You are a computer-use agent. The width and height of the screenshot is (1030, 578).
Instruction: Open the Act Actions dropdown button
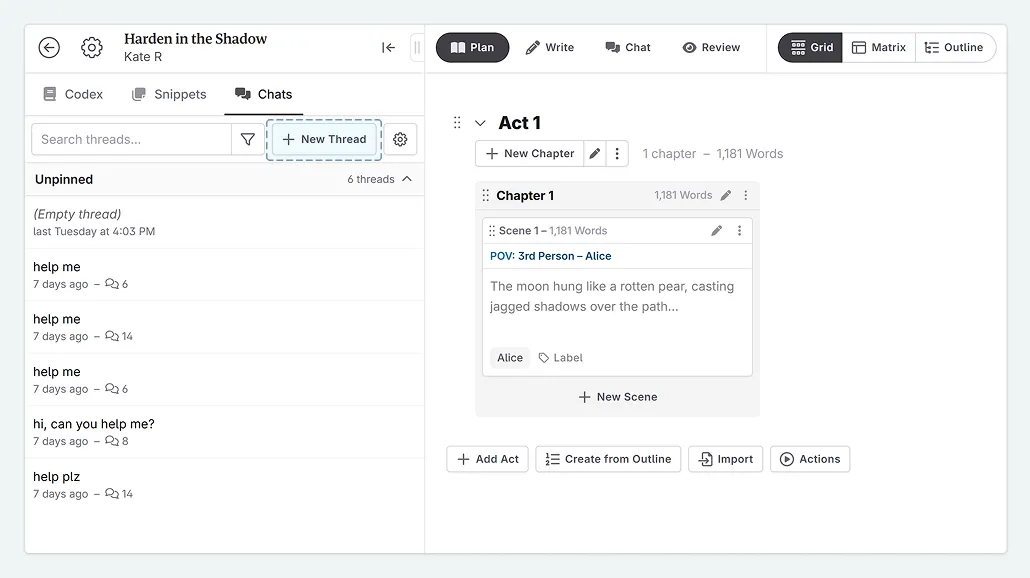810,459
